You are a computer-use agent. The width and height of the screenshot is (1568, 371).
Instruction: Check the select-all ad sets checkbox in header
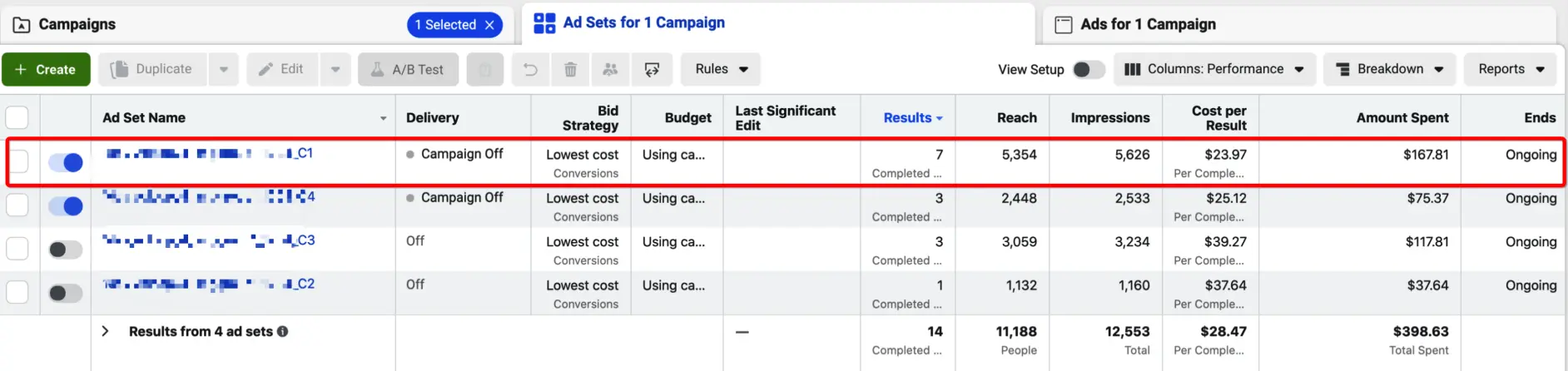coord(17,117)
